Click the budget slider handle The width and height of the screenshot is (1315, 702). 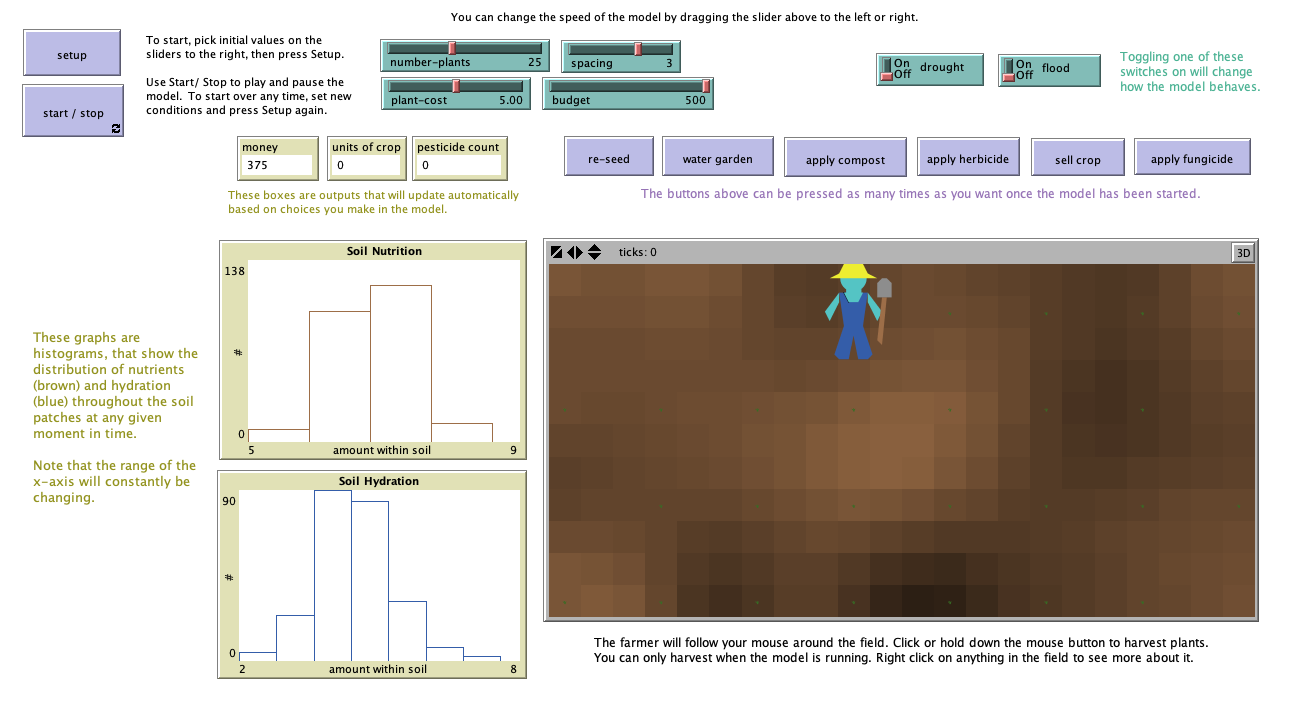click(706, 86)
